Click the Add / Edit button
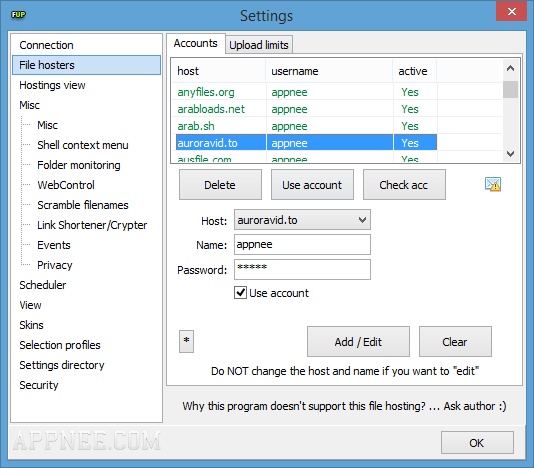Screen dimensions: 534x468 tap(358, 342)
